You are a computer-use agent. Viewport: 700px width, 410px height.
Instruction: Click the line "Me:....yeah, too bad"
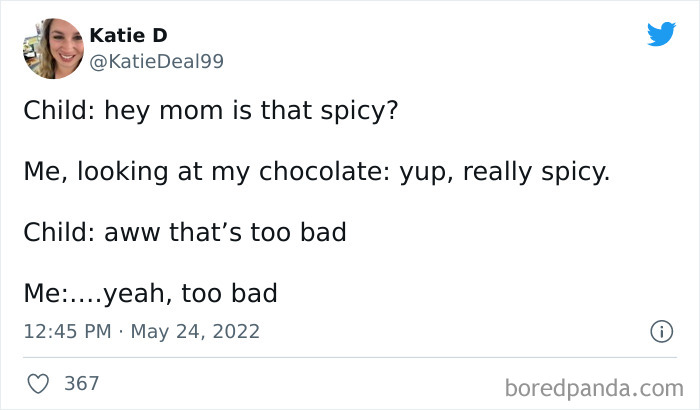pos(150,294)
